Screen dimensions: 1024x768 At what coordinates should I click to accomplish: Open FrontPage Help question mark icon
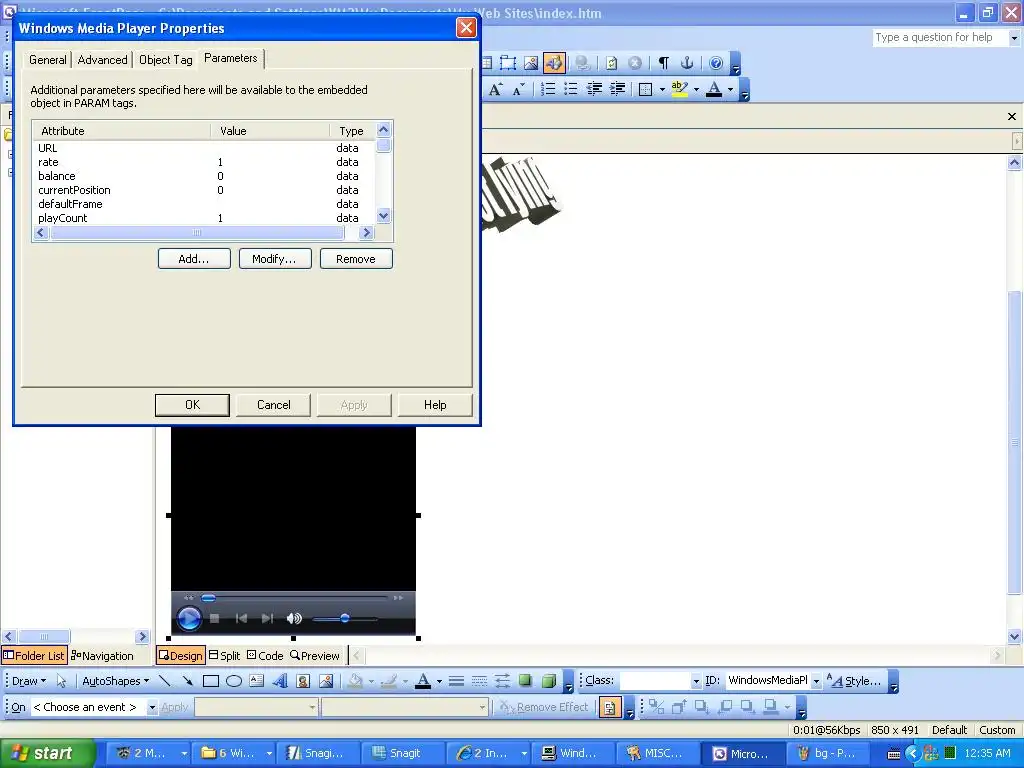[716, 63]
